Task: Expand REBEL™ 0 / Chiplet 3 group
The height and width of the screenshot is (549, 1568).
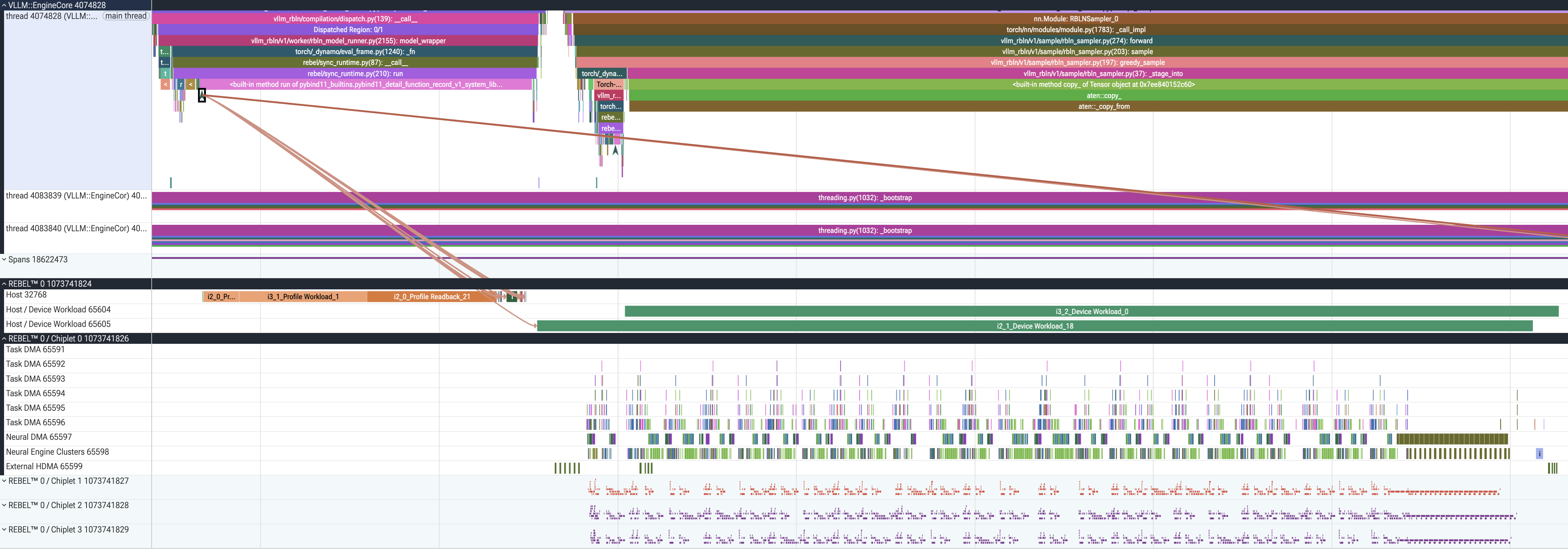Action: pyautogui.click(x=4, y=529)
